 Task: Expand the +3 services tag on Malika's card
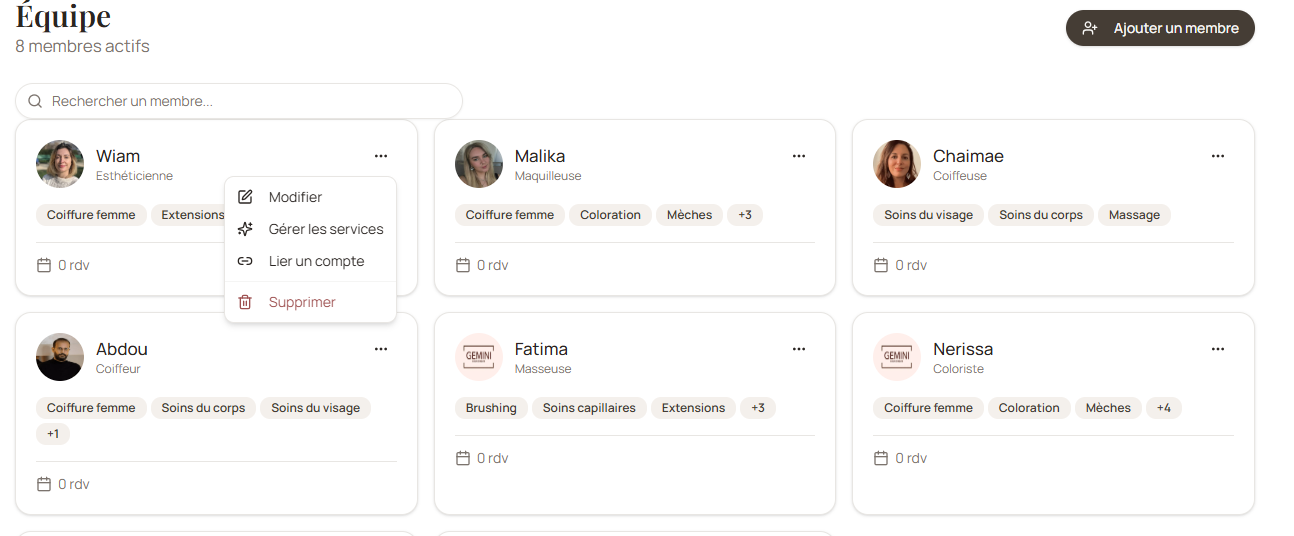point(745,215)
